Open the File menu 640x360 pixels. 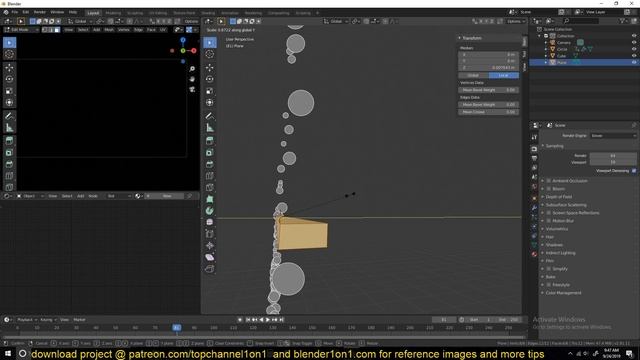(15, 12)
